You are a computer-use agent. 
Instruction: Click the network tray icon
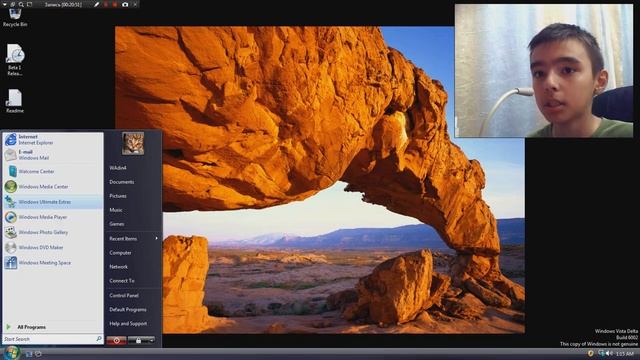[x=601, y=353]
